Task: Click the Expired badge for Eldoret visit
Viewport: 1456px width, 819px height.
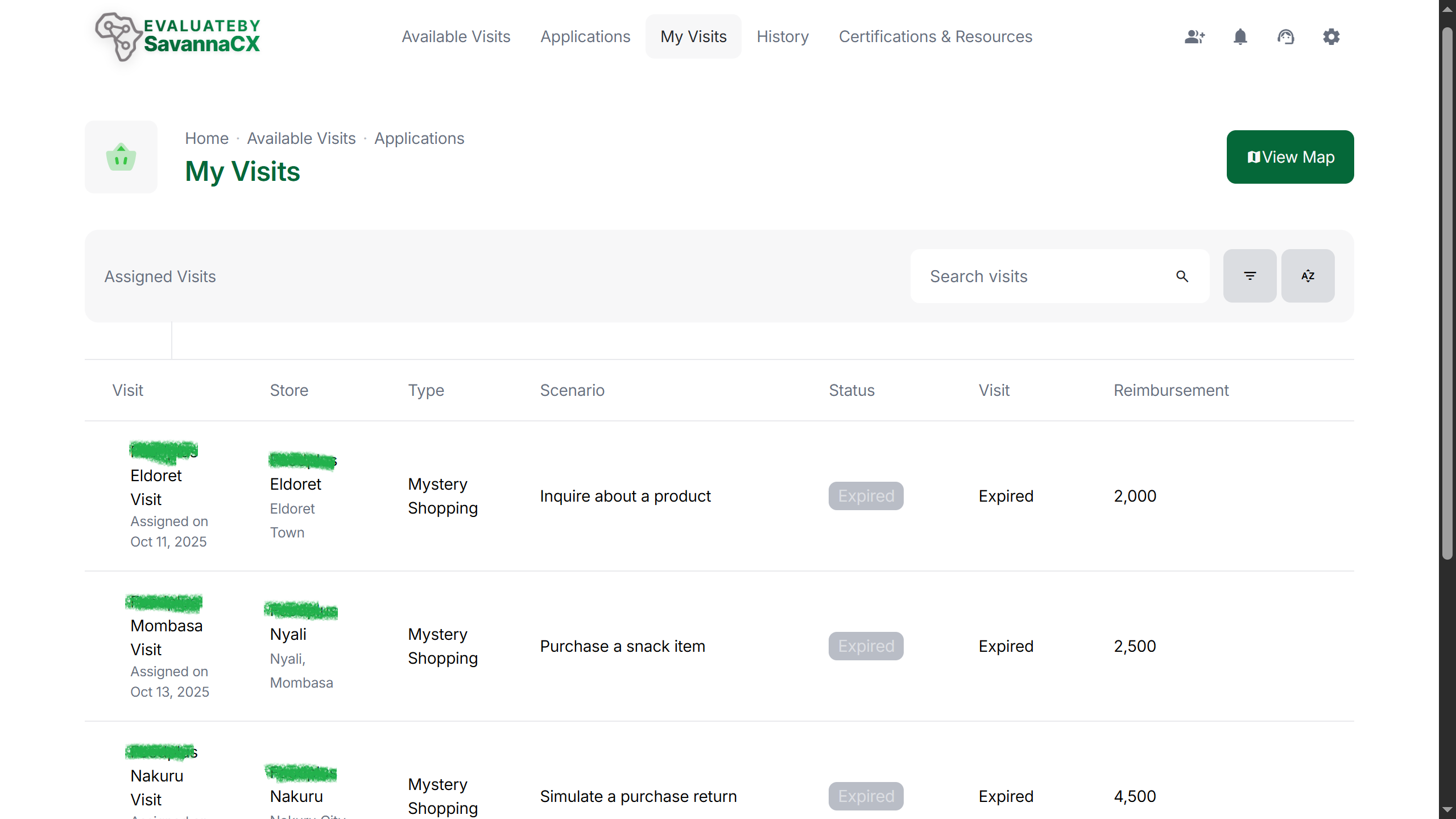Action: click(x=866, y=496)
